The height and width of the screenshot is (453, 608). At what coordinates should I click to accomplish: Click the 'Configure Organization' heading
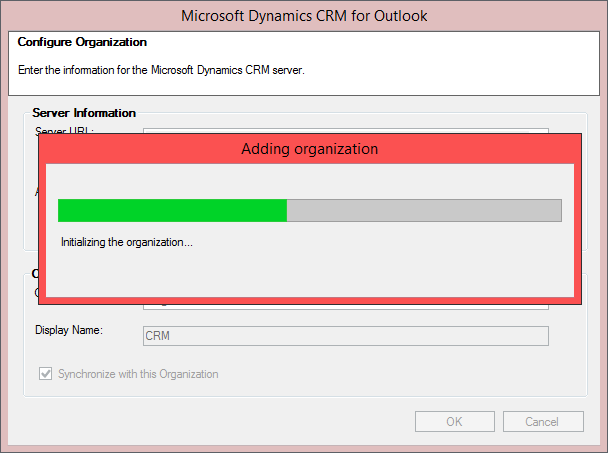click(82, 43)
